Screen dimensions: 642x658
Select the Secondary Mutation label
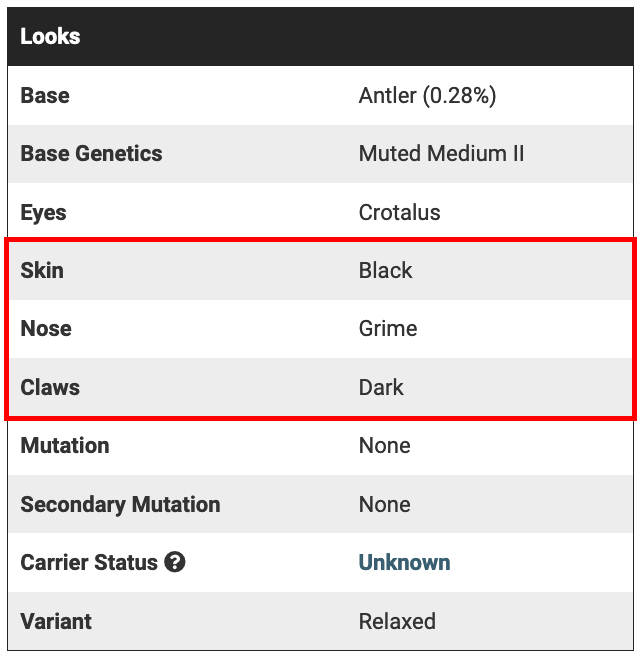[120, 504]
